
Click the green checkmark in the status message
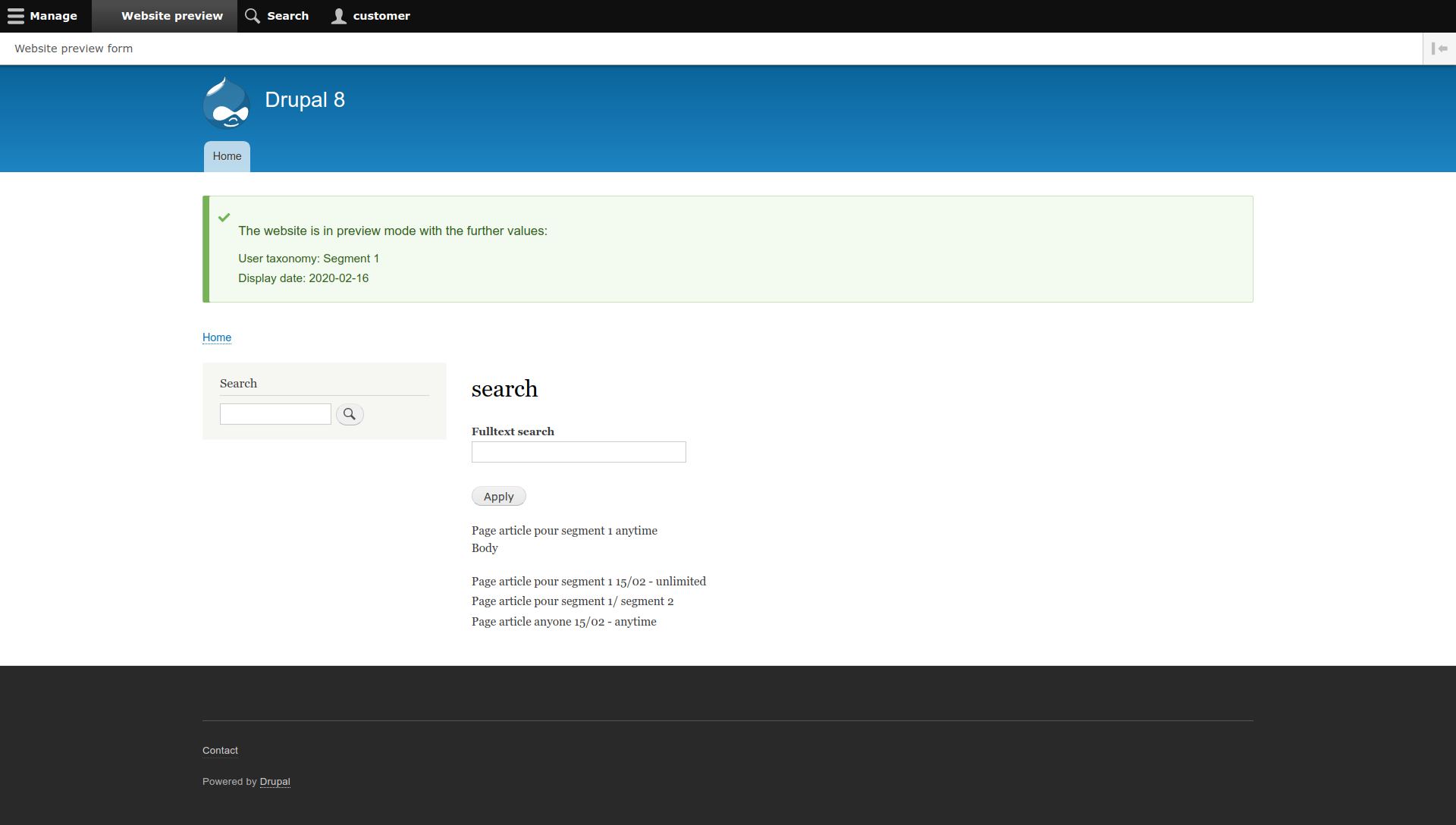tap(224, 217)
